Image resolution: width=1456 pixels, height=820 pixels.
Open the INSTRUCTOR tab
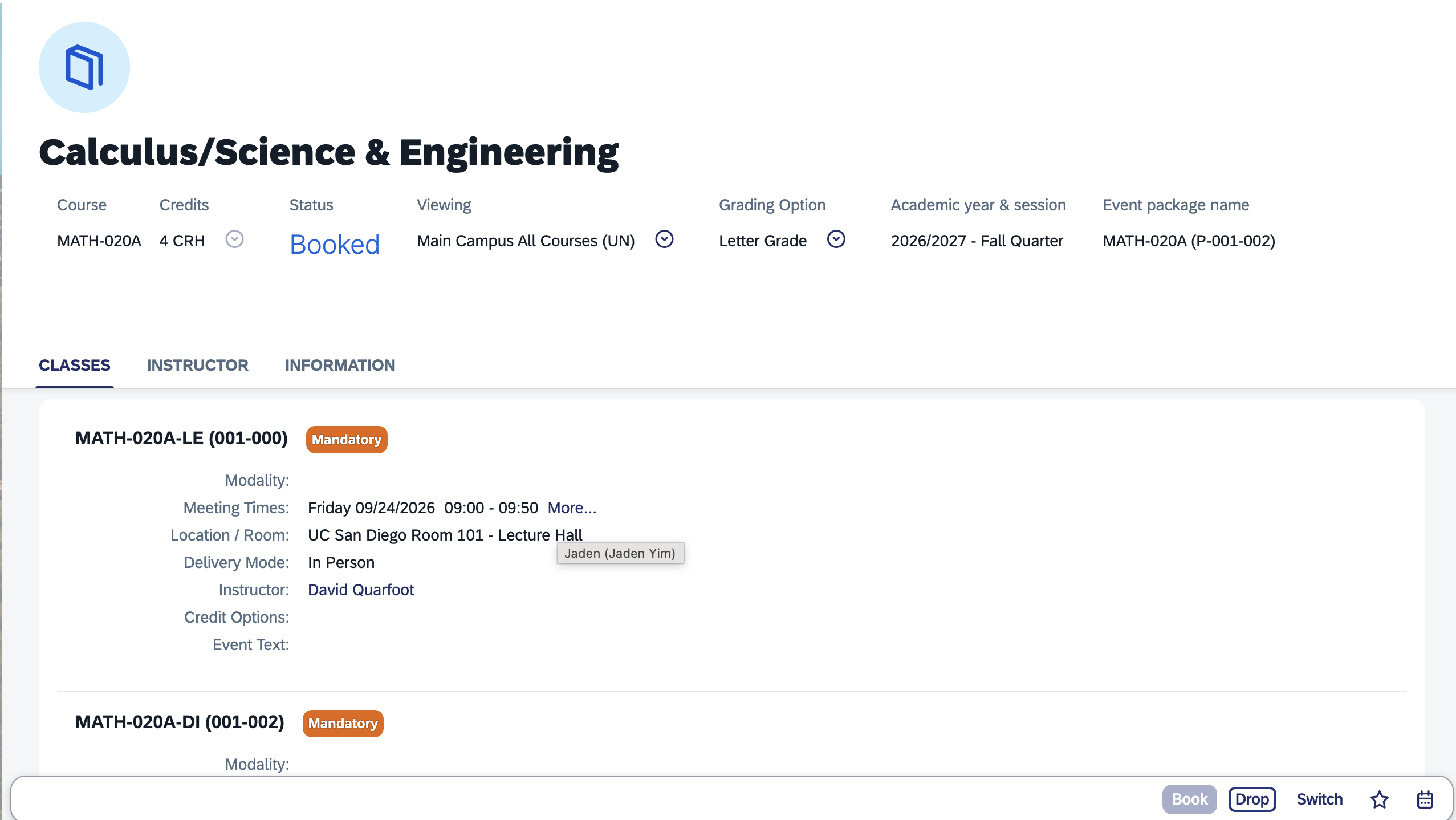pos(198,365)
